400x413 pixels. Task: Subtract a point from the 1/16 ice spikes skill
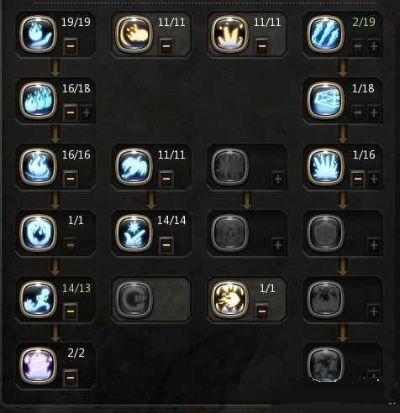(358, 179)
